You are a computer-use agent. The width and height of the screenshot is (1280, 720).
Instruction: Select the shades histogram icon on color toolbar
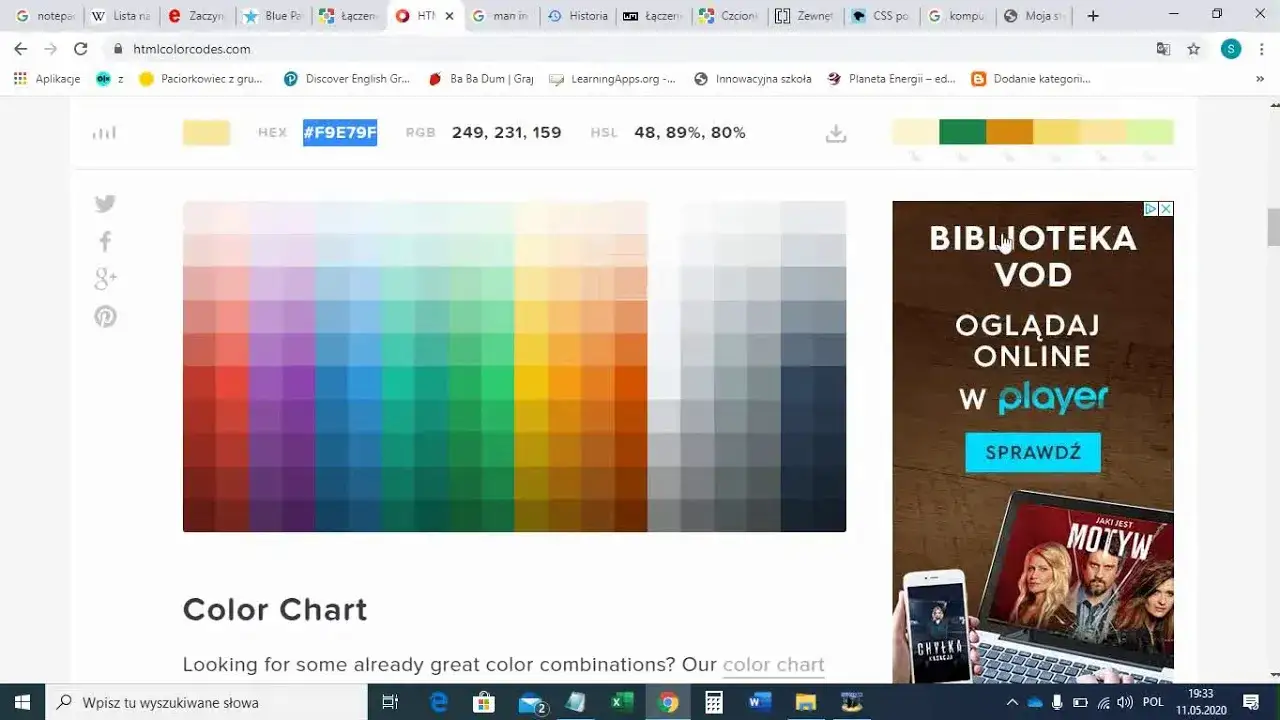104,132
